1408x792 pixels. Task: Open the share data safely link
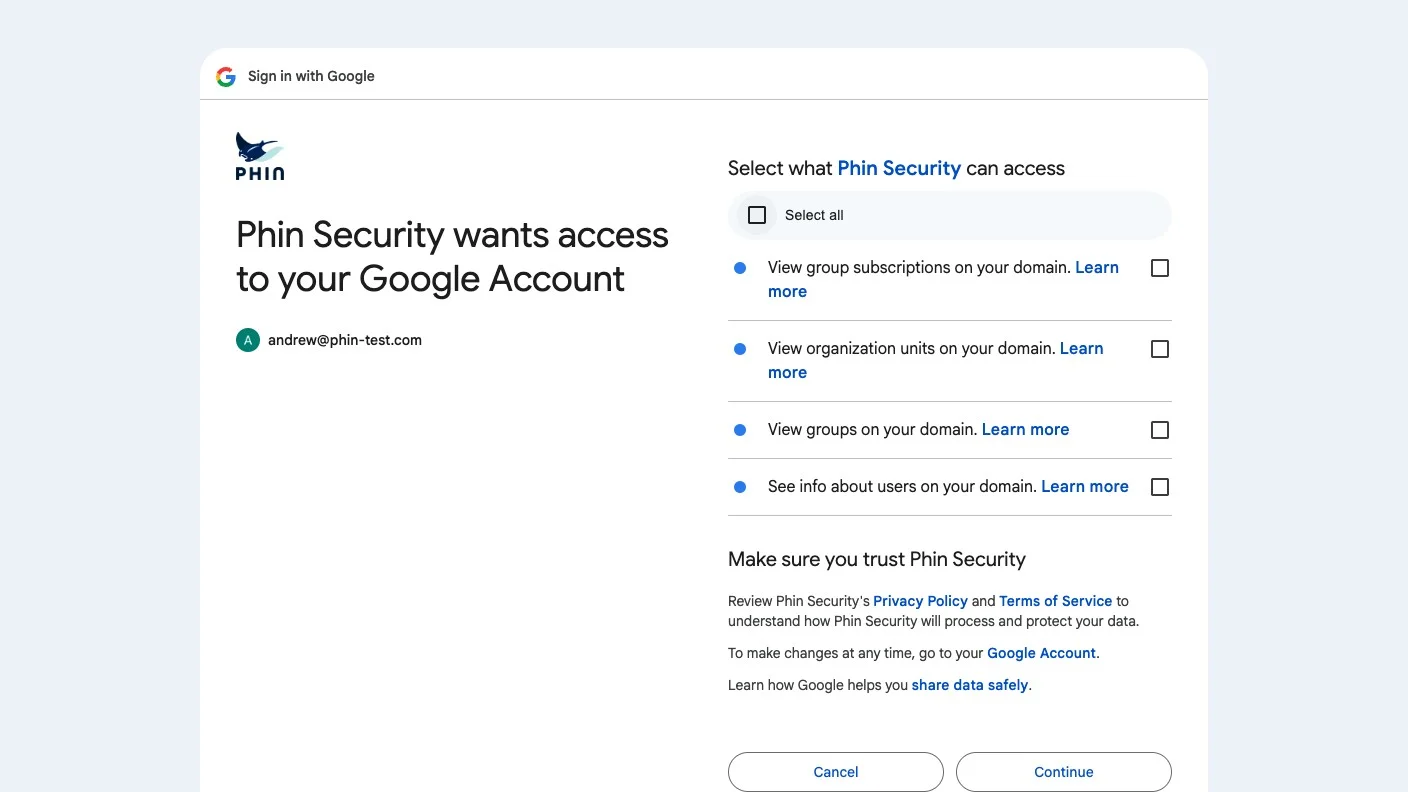970,685
